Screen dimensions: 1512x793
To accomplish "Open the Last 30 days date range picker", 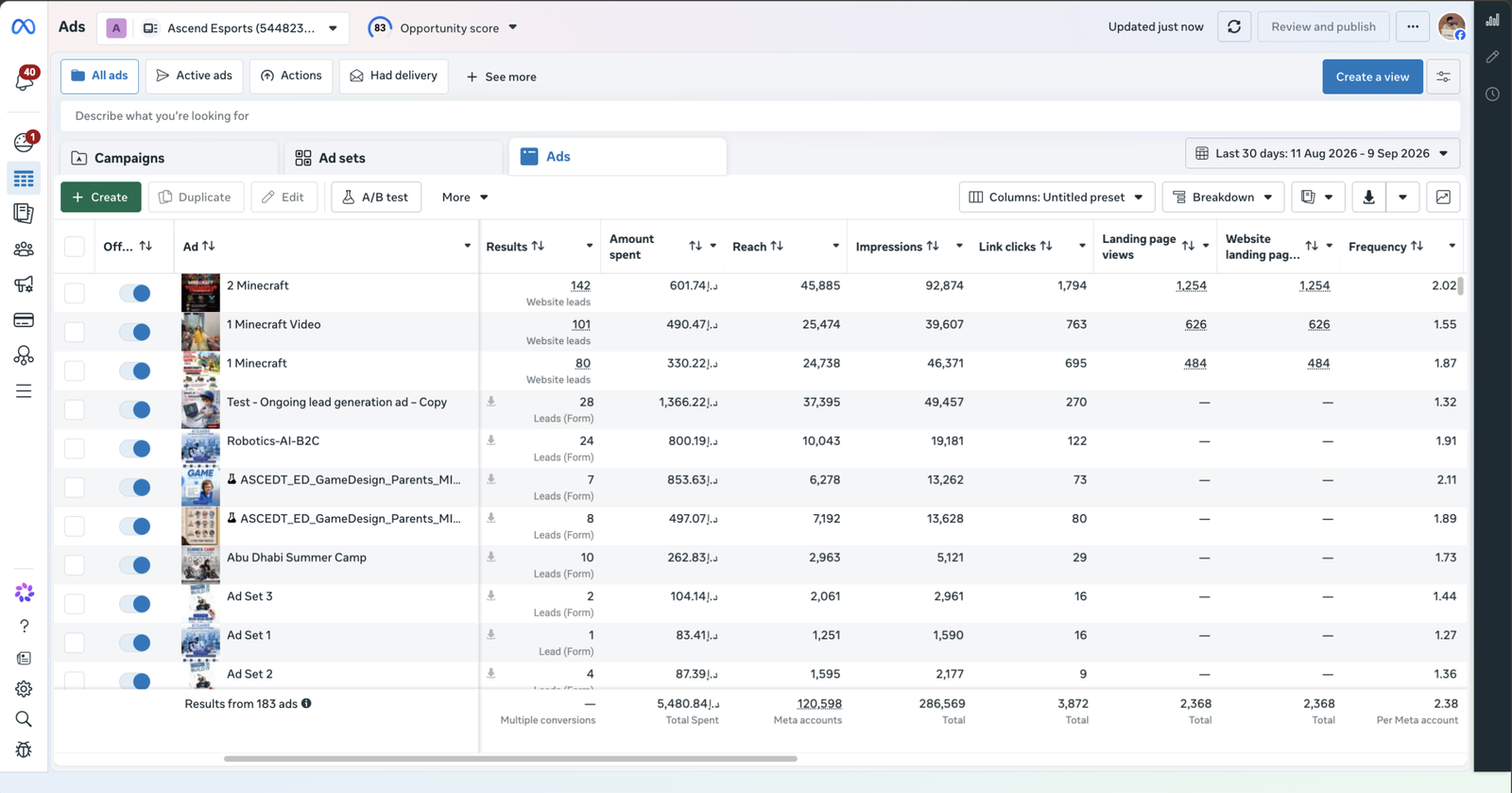I will (x=1322, y=153).
